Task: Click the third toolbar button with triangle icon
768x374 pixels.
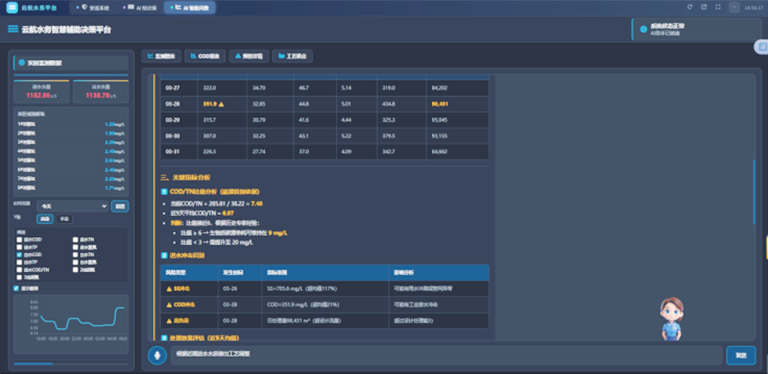Action: (249, 56)
